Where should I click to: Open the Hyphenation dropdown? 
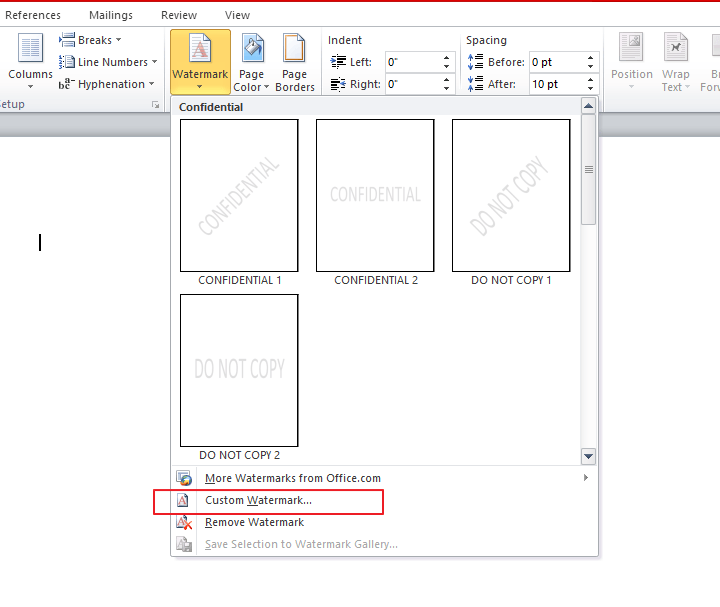tap(107, 84)
